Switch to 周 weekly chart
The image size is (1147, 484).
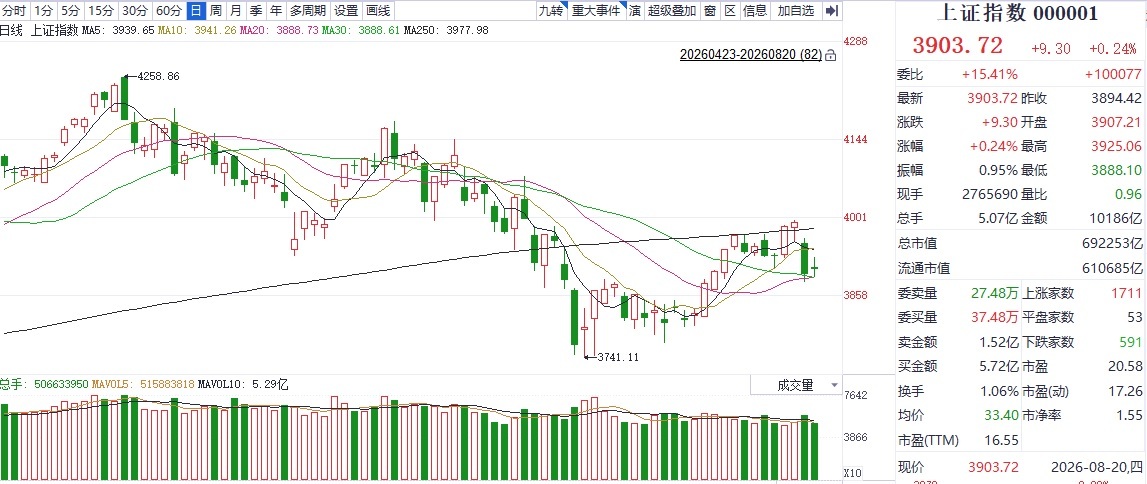[x=216, y=10]
